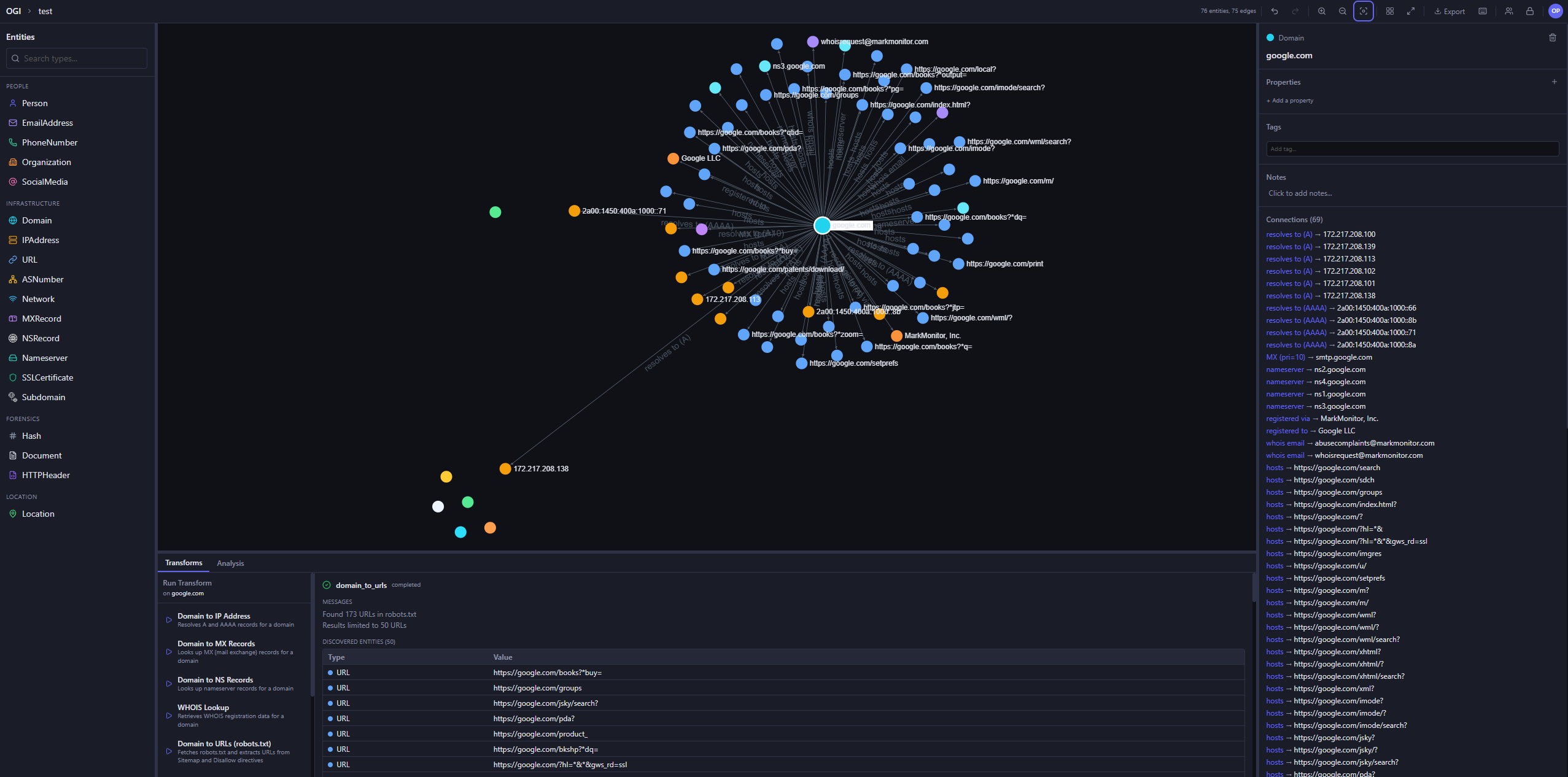Expand Properties with the plus control
Image resolution: width=1568 pixels, height=777 pixels.
point(1554,82)
